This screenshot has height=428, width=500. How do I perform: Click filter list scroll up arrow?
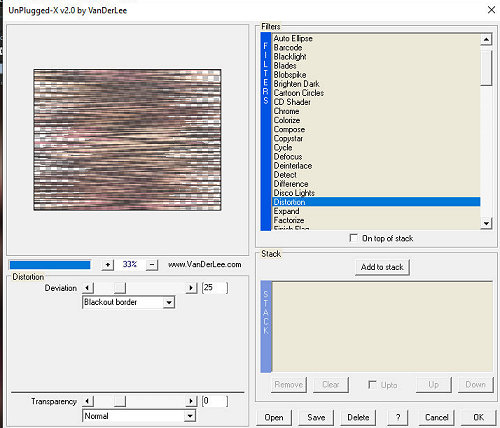[486, 40]
